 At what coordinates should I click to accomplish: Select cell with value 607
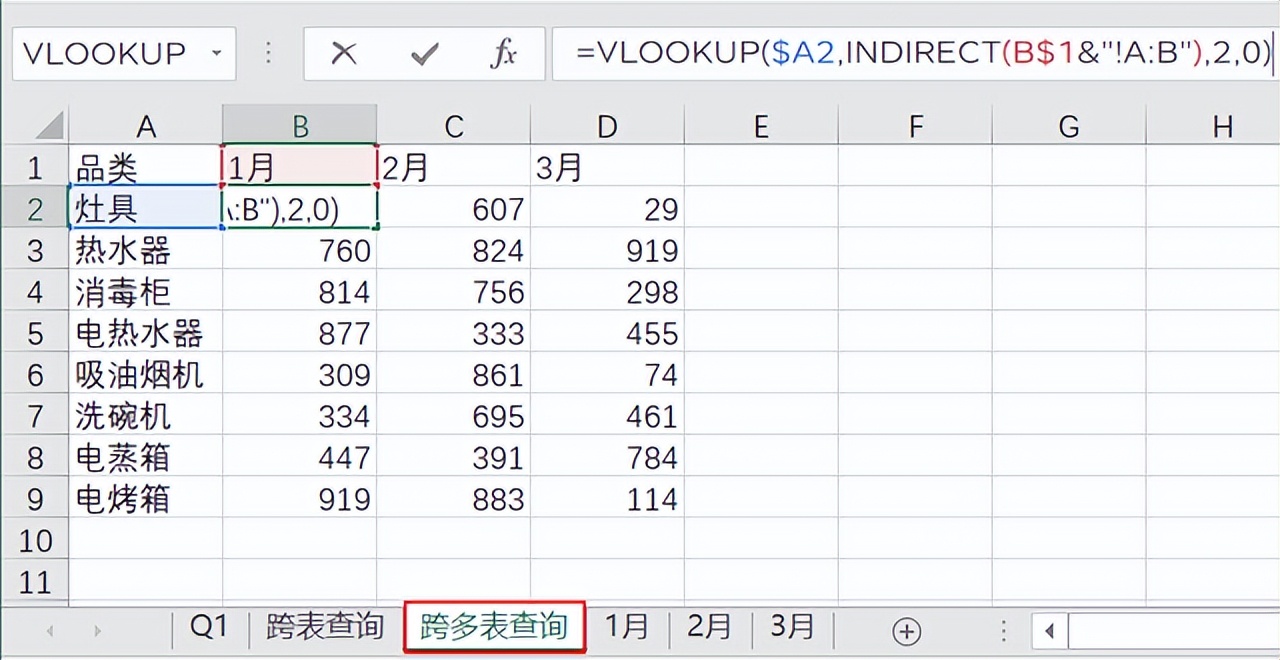[x=454, y=208]
